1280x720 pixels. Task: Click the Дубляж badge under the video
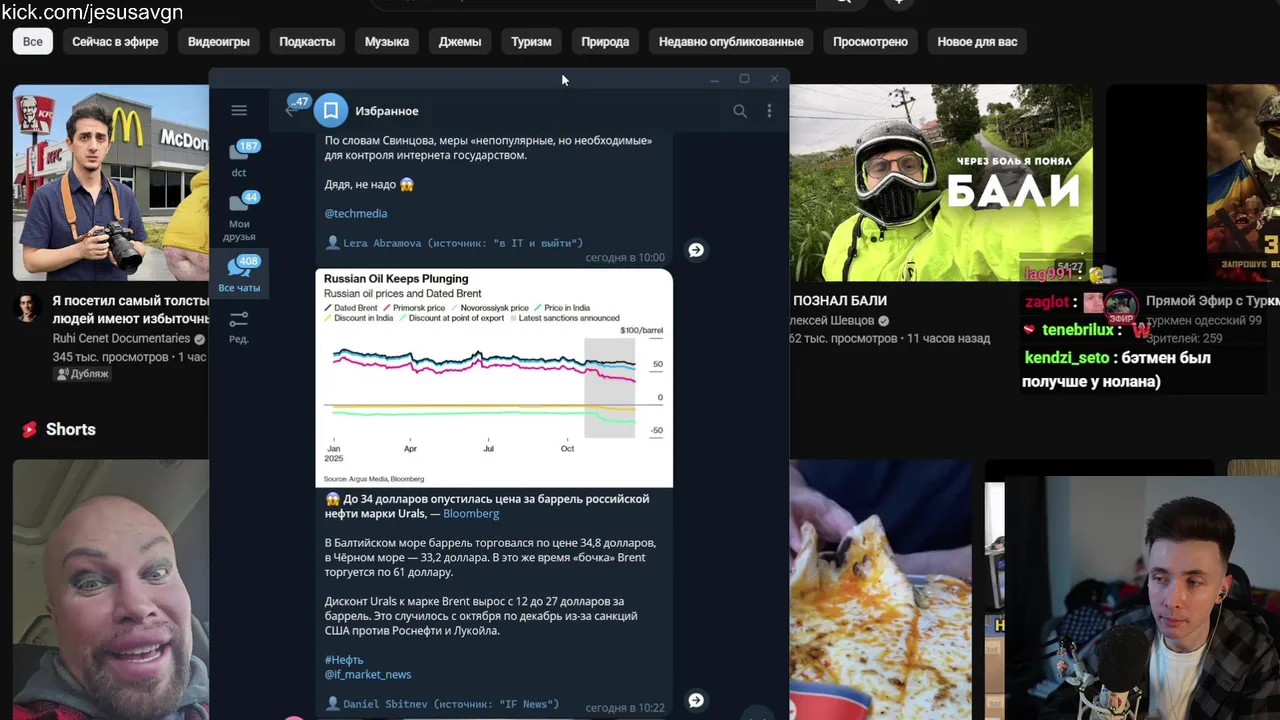click(x=83, y=374)
